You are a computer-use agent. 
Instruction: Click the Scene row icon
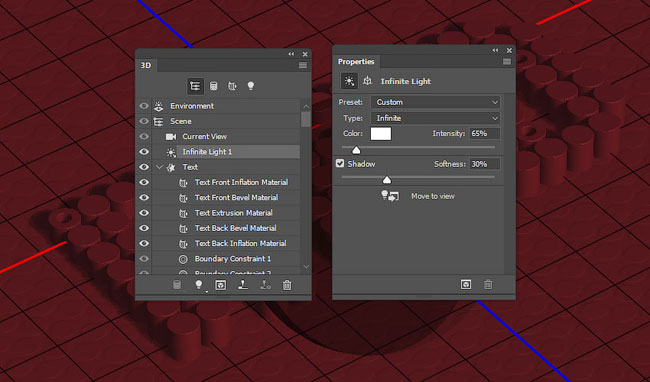(158, 121)
